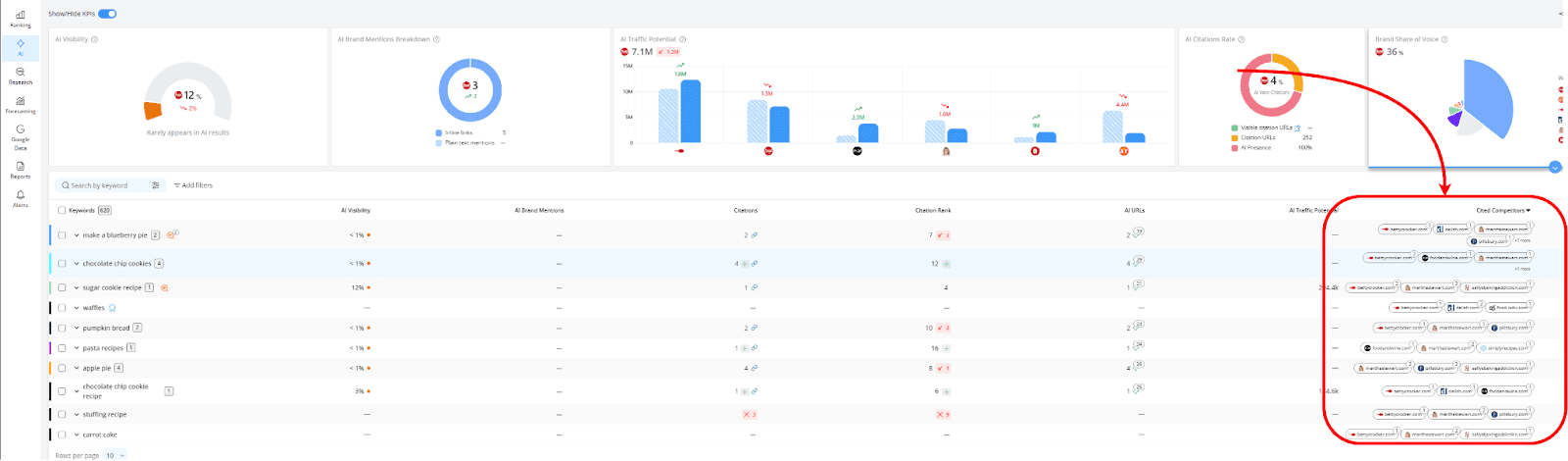Open AI URLs icon for blueberry pie row
Screen dimensions: 1568x461
coord(1138,232)
